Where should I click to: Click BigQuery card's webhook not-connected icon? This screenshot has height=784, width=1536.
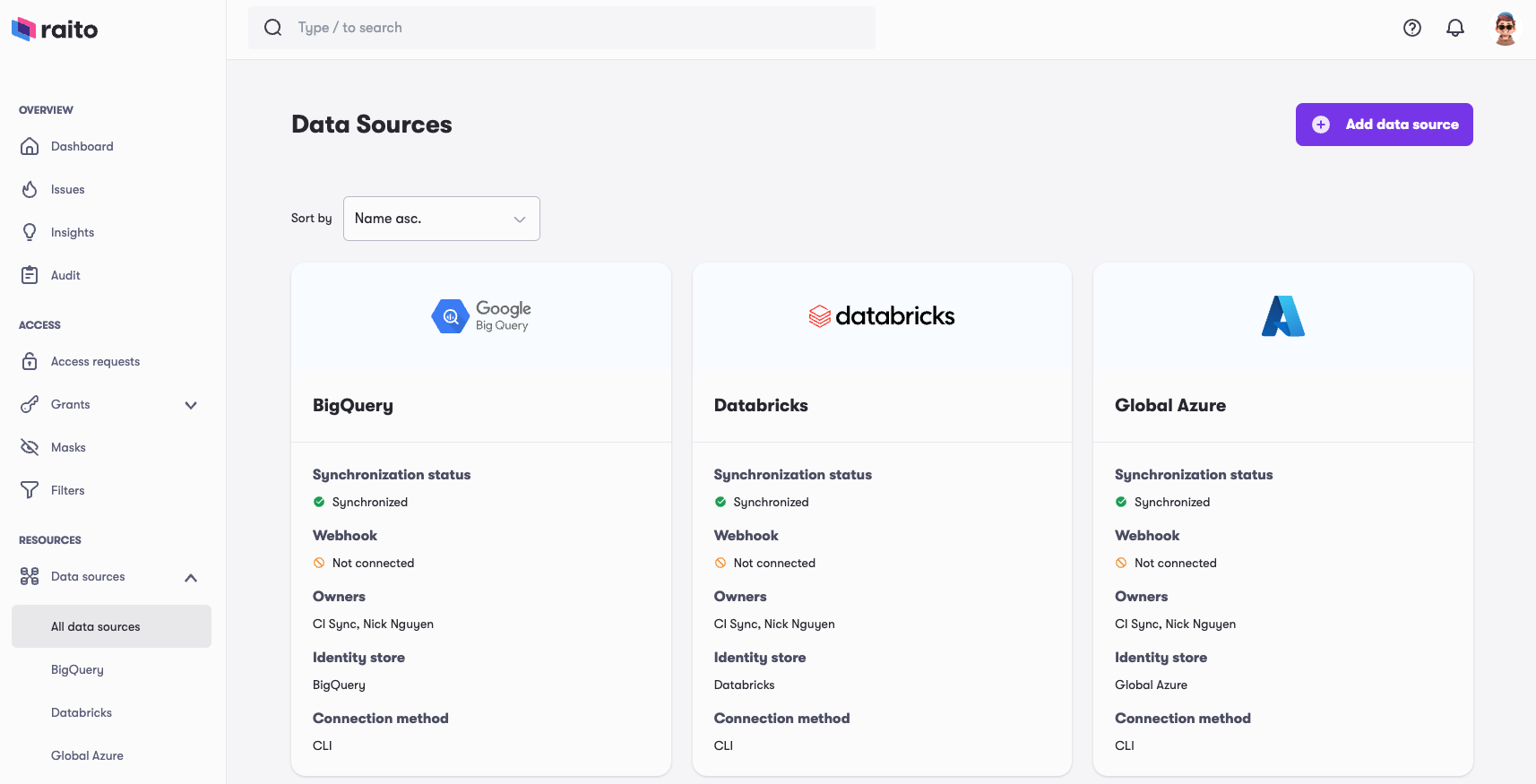[319, 563]
